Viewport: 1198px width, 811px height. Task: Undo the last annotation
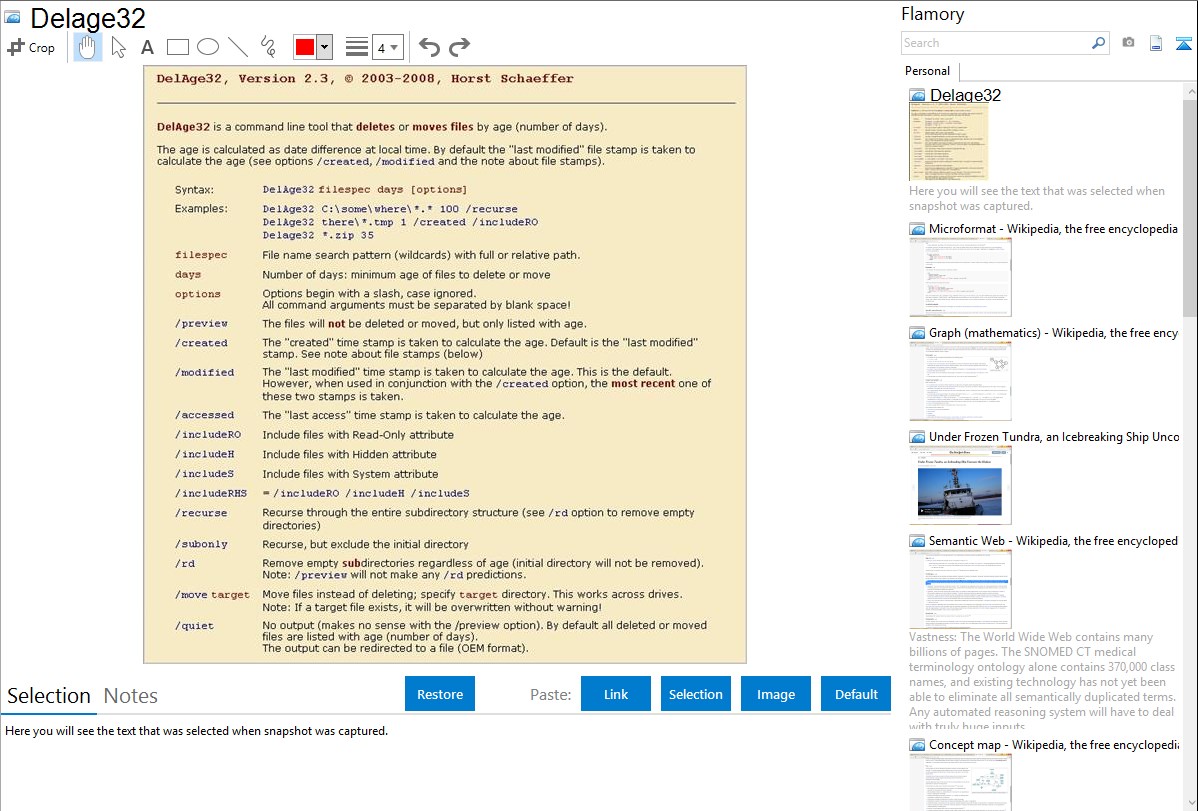coord(429,47)
